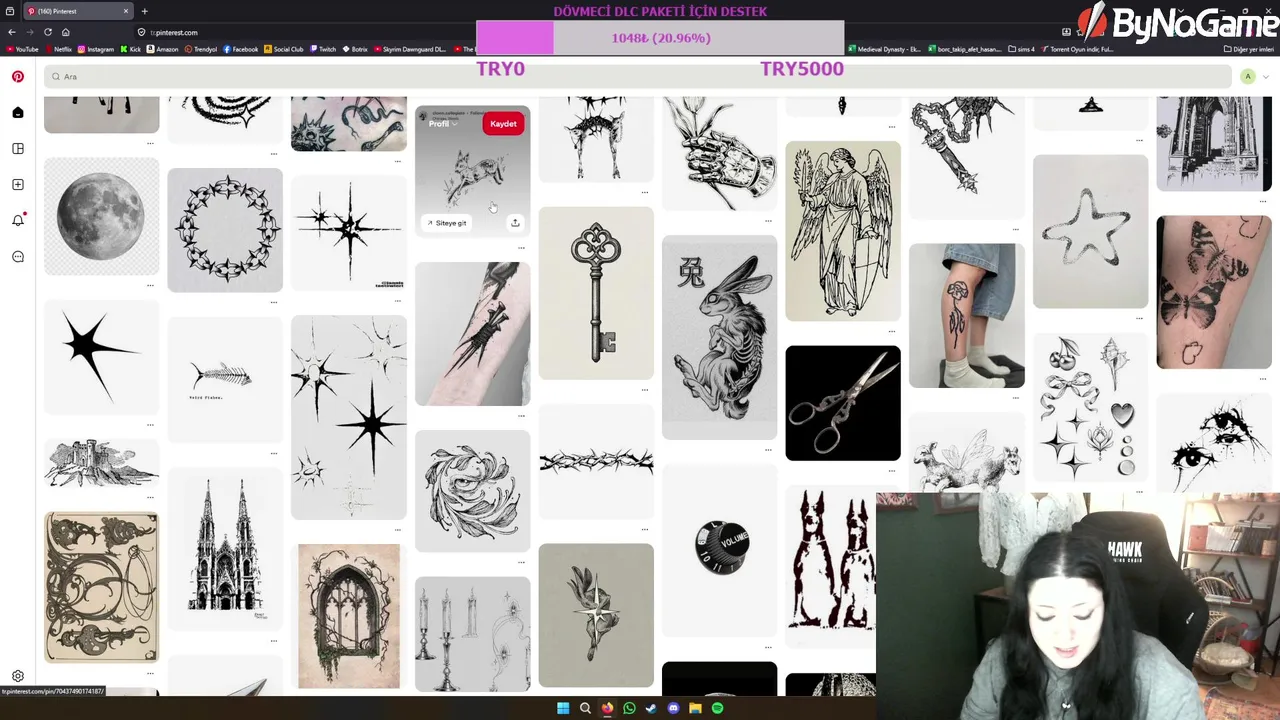The image size is (1280, 720).
Task: Open the gothic arched window pin
Action: click(x=349, y=616)
